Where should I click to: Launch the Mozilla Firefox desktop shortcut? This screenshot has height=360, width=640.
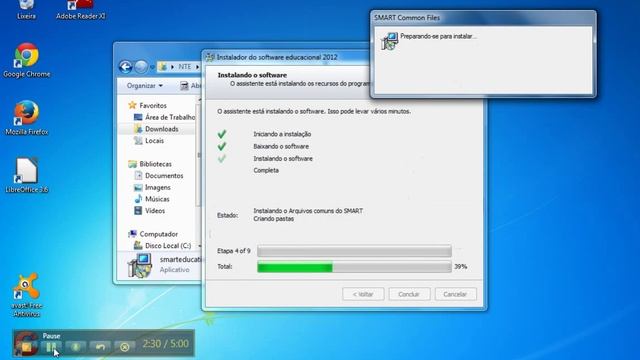click(27, 118)
